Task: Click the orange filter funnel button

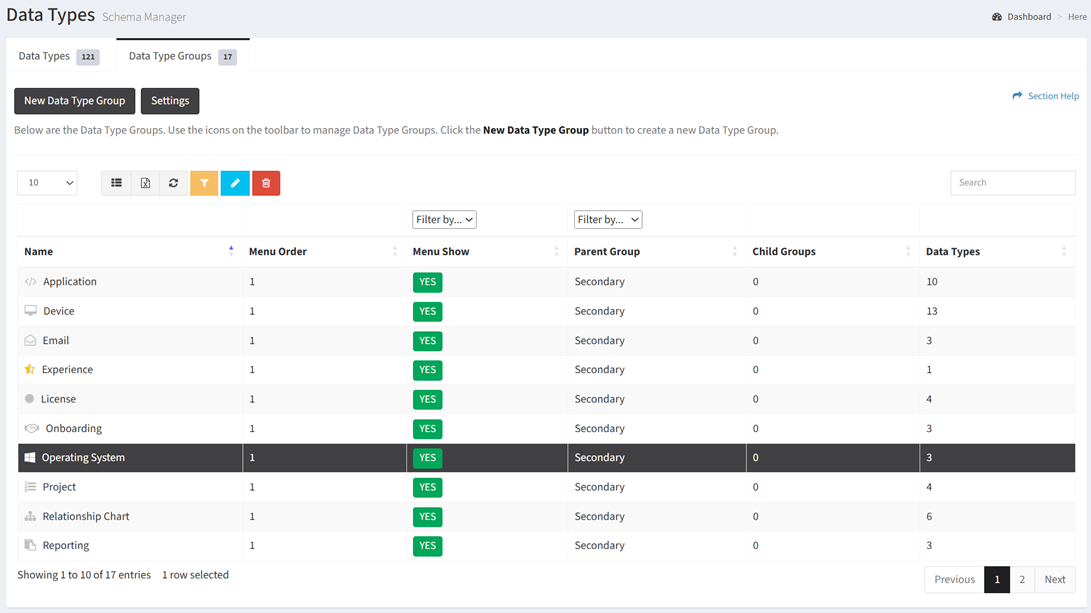Action: pos(204,183)
